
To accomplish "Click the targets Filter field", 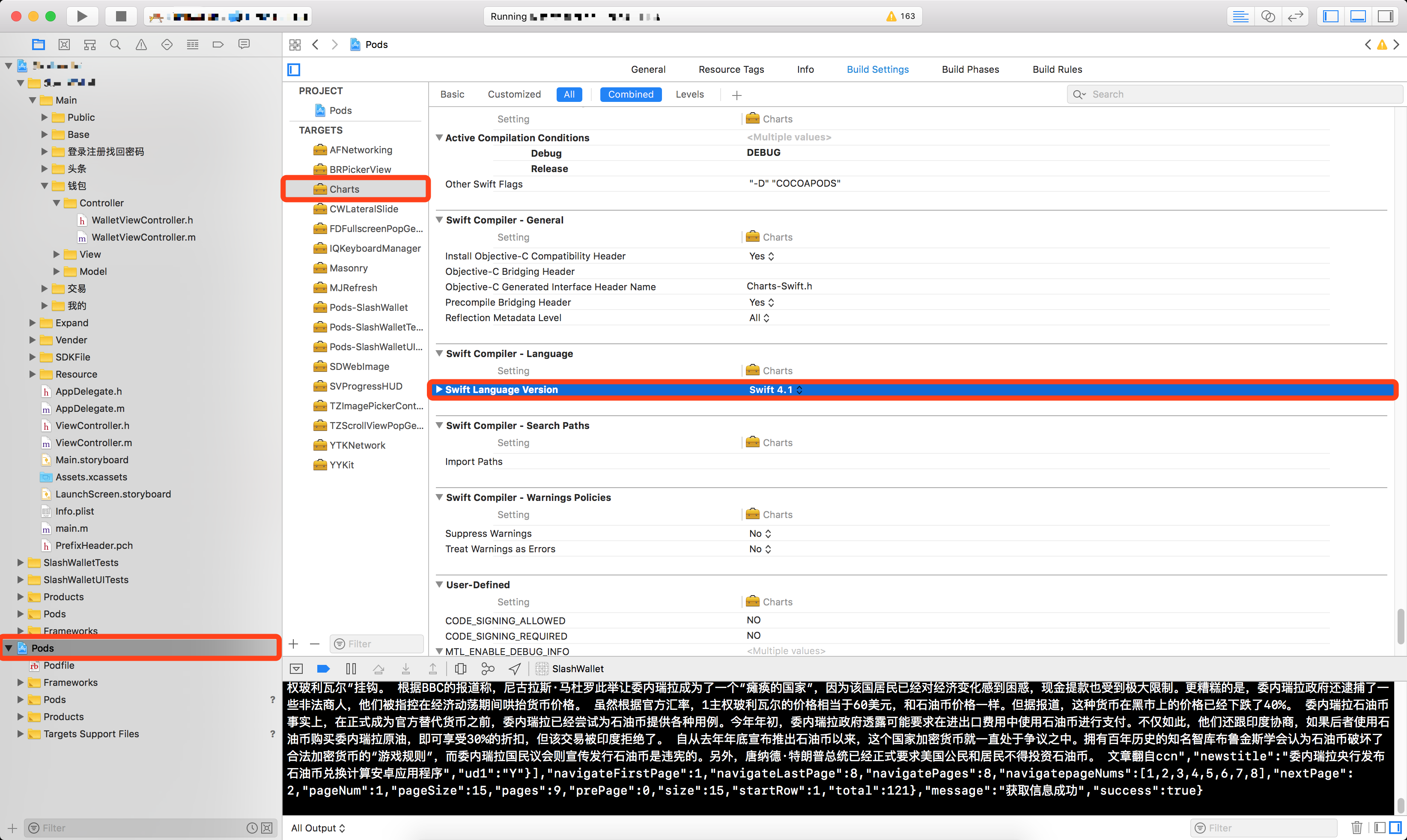I will click(376, 643).
